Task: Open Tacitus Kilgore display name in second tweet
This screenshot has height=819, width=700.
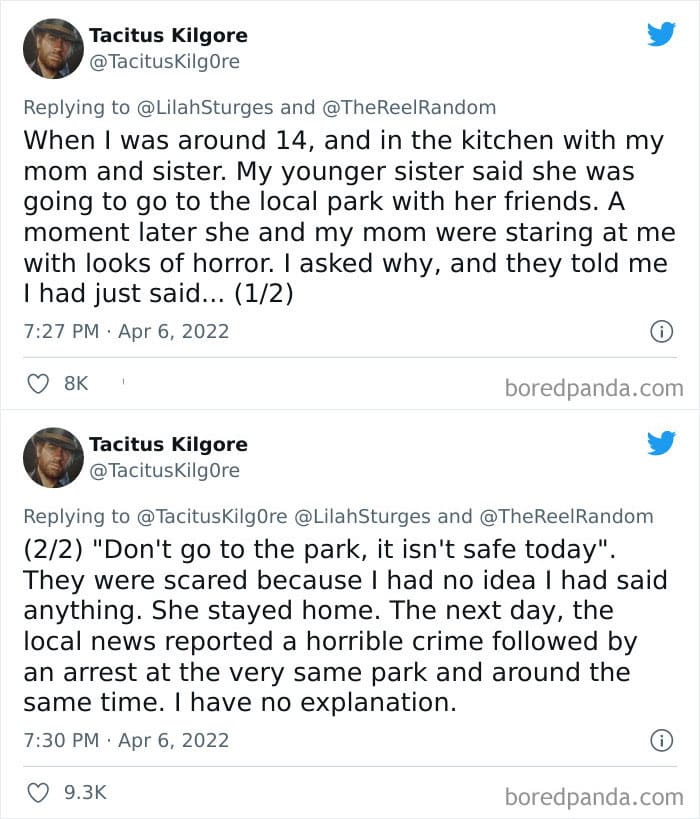Action: coord(168,444)
